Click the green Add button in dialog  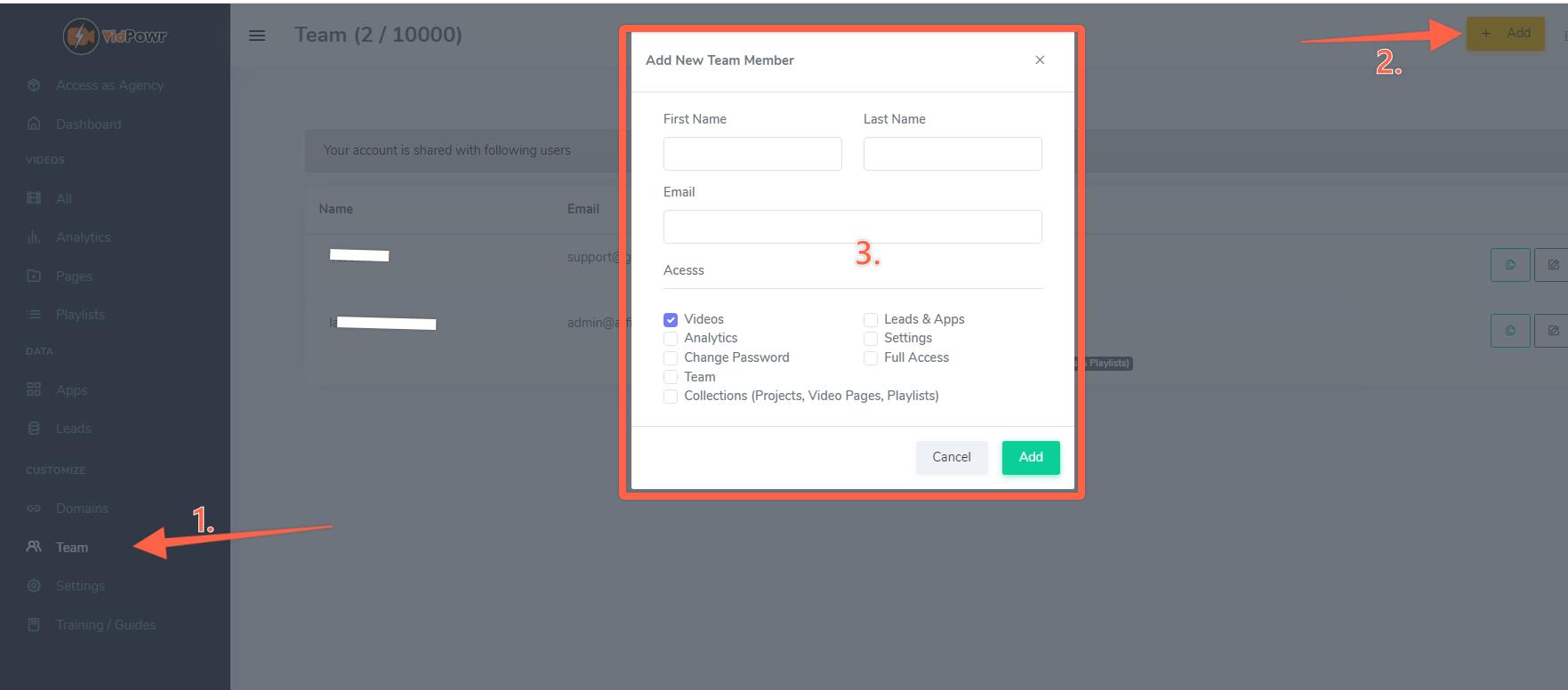[1031, 457]
